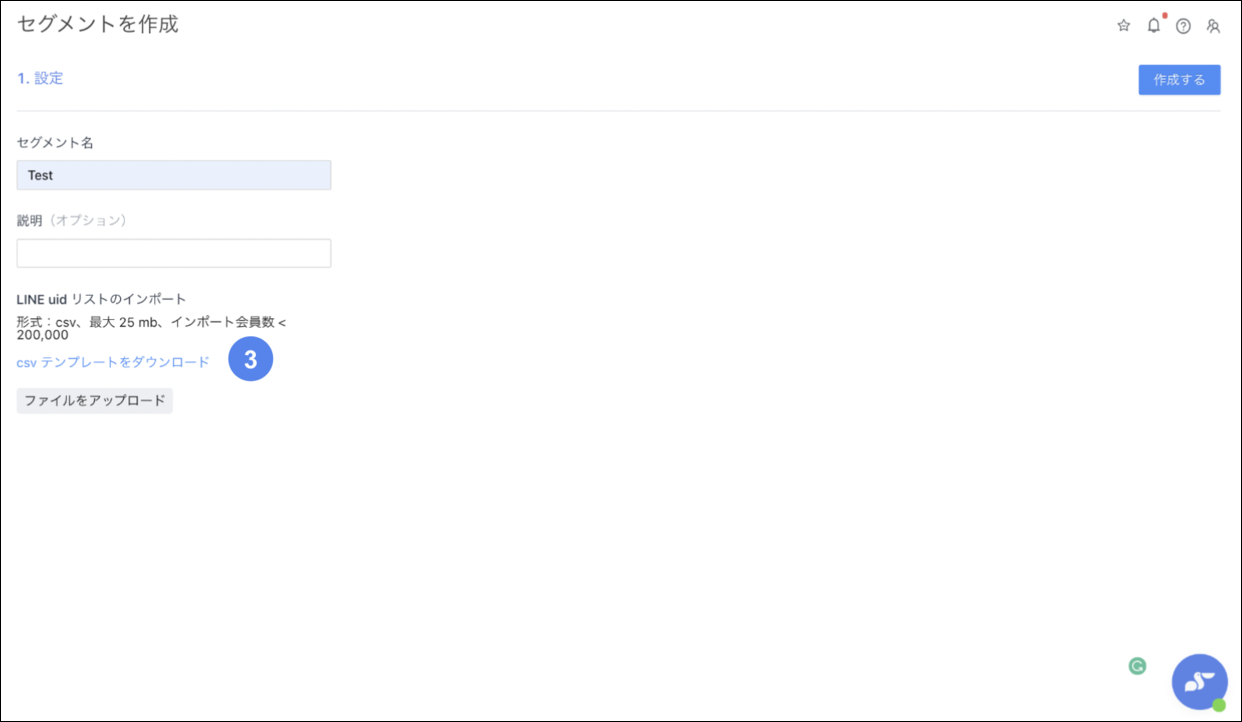The width and height of the screenshot is (1242, 722).
Task: Click the blue 作成する button
Action: tap(1179, 80)
